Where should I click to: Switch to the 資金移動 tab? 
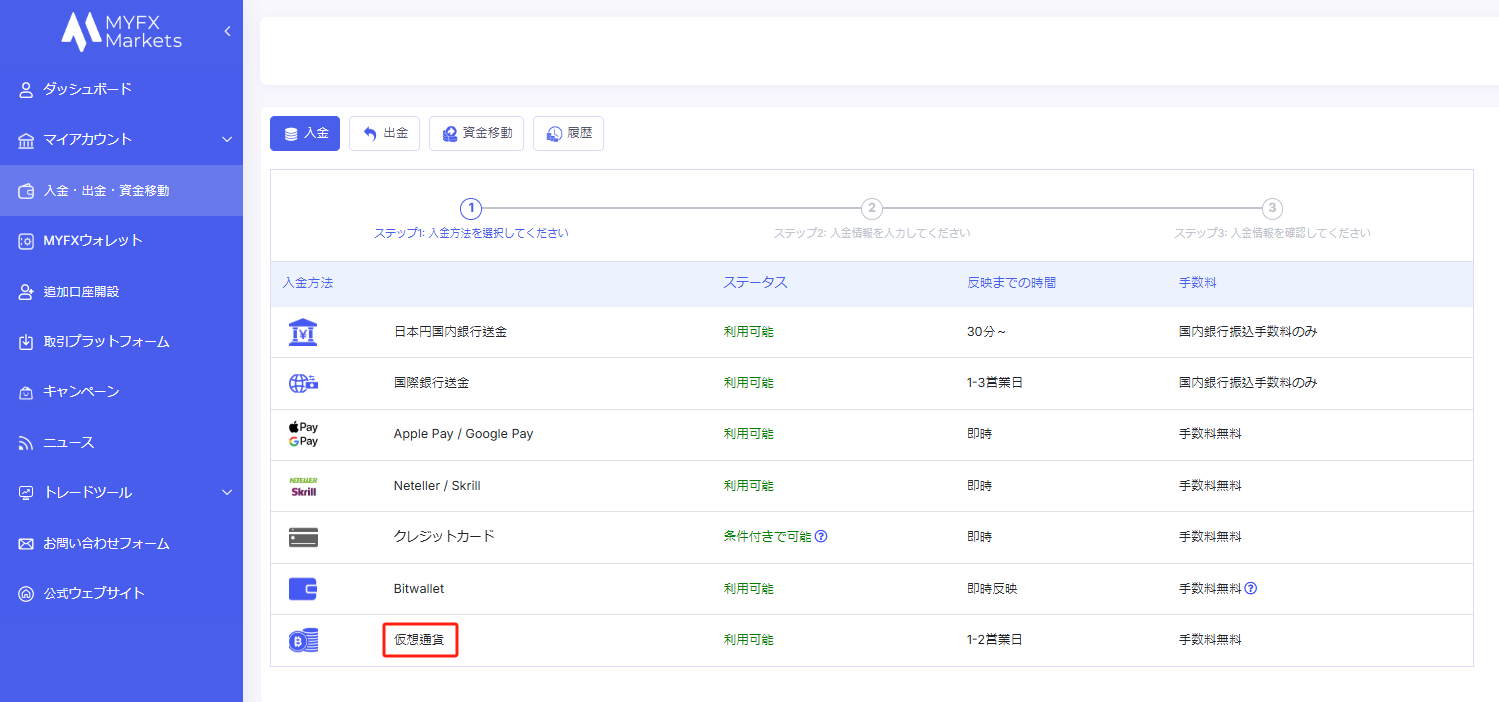click(x=476, y=133)
